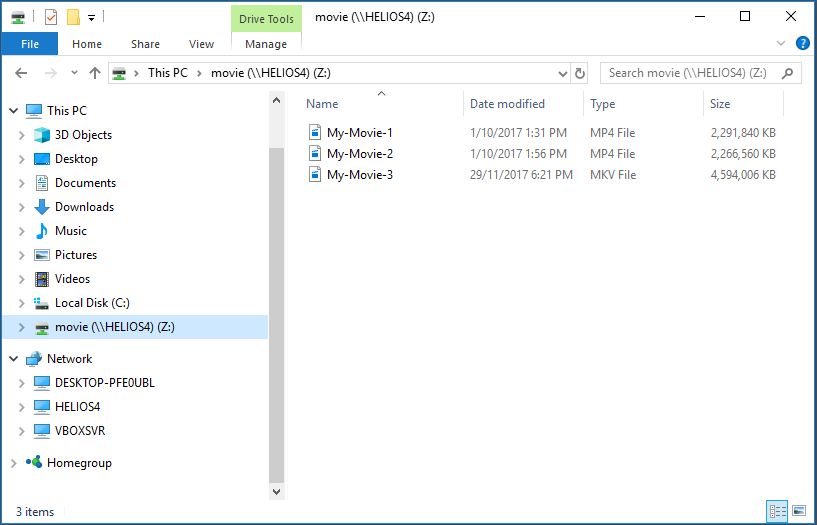Select the Desktop folder icon
The height and width of the screenshot is (525, 817).
[42, 159]
